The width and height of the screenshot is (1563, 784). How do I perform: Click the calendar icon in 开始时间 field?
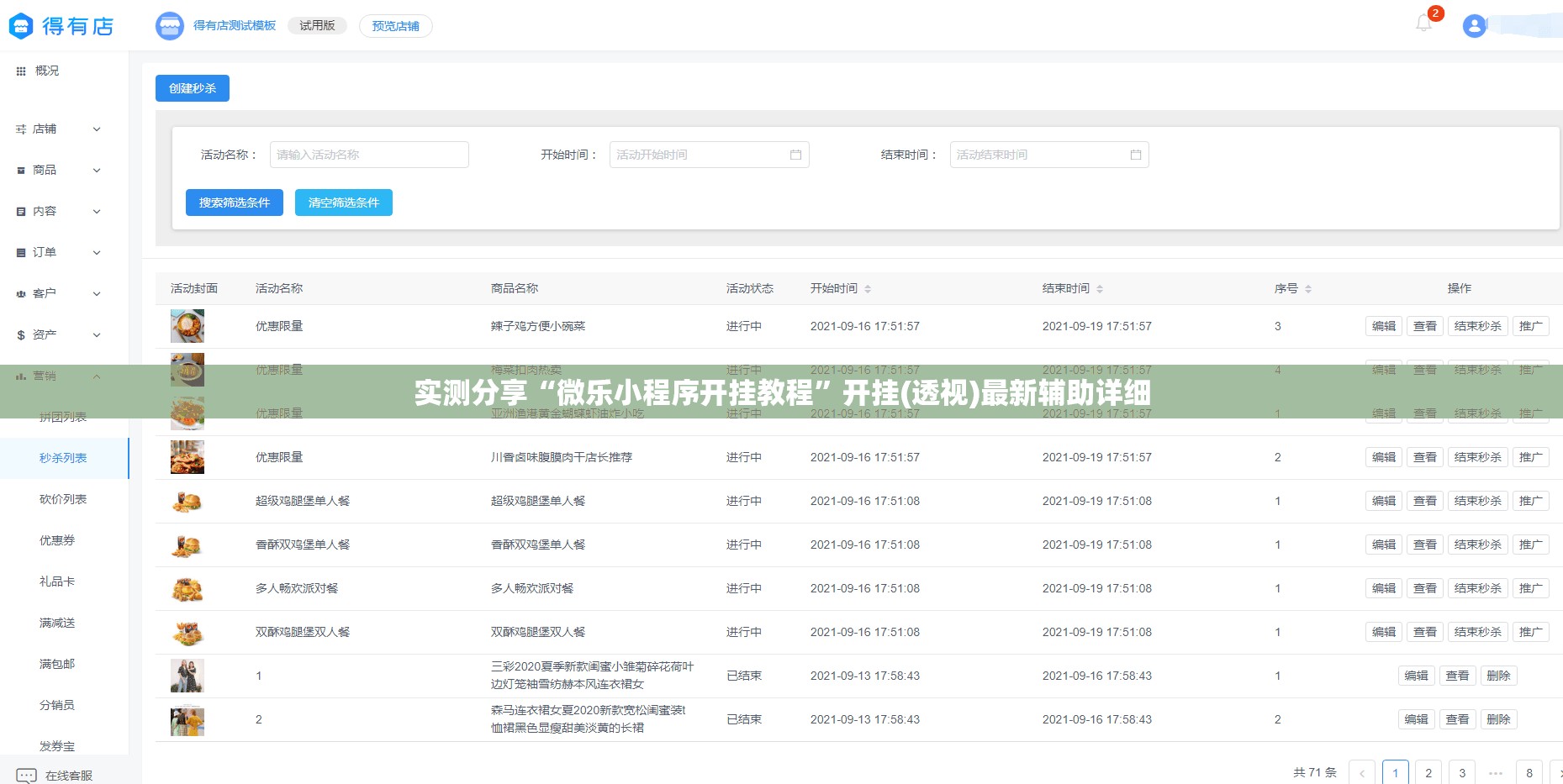point(795,155)
